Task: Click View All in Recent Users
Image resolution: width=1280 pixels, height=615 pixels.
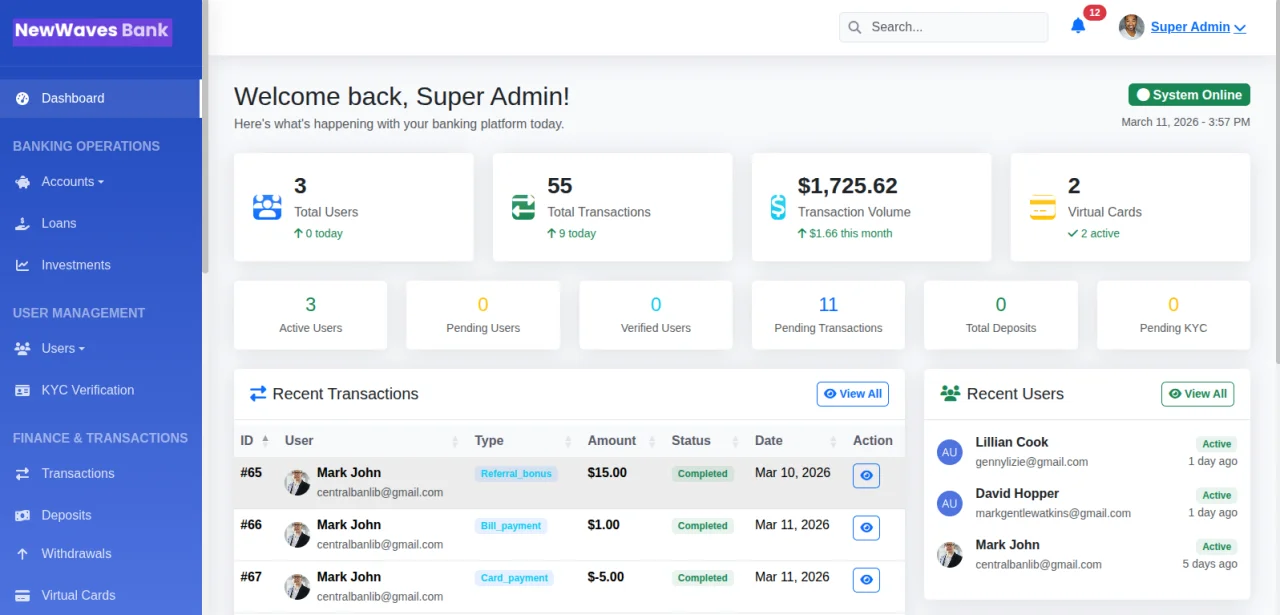Action: (1197, 394)
